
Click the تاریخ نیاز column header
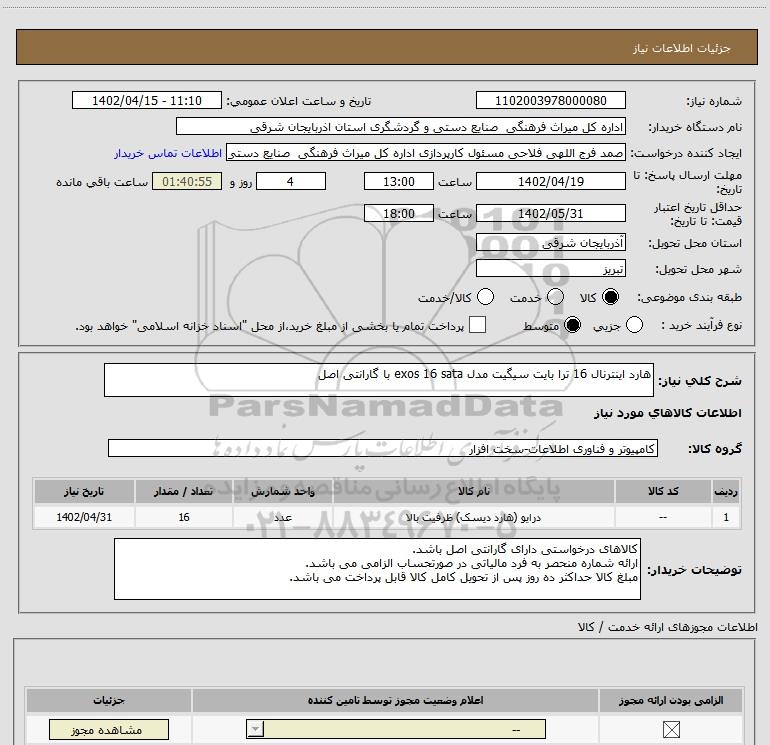pyautogui.click(x=84, y=492)
